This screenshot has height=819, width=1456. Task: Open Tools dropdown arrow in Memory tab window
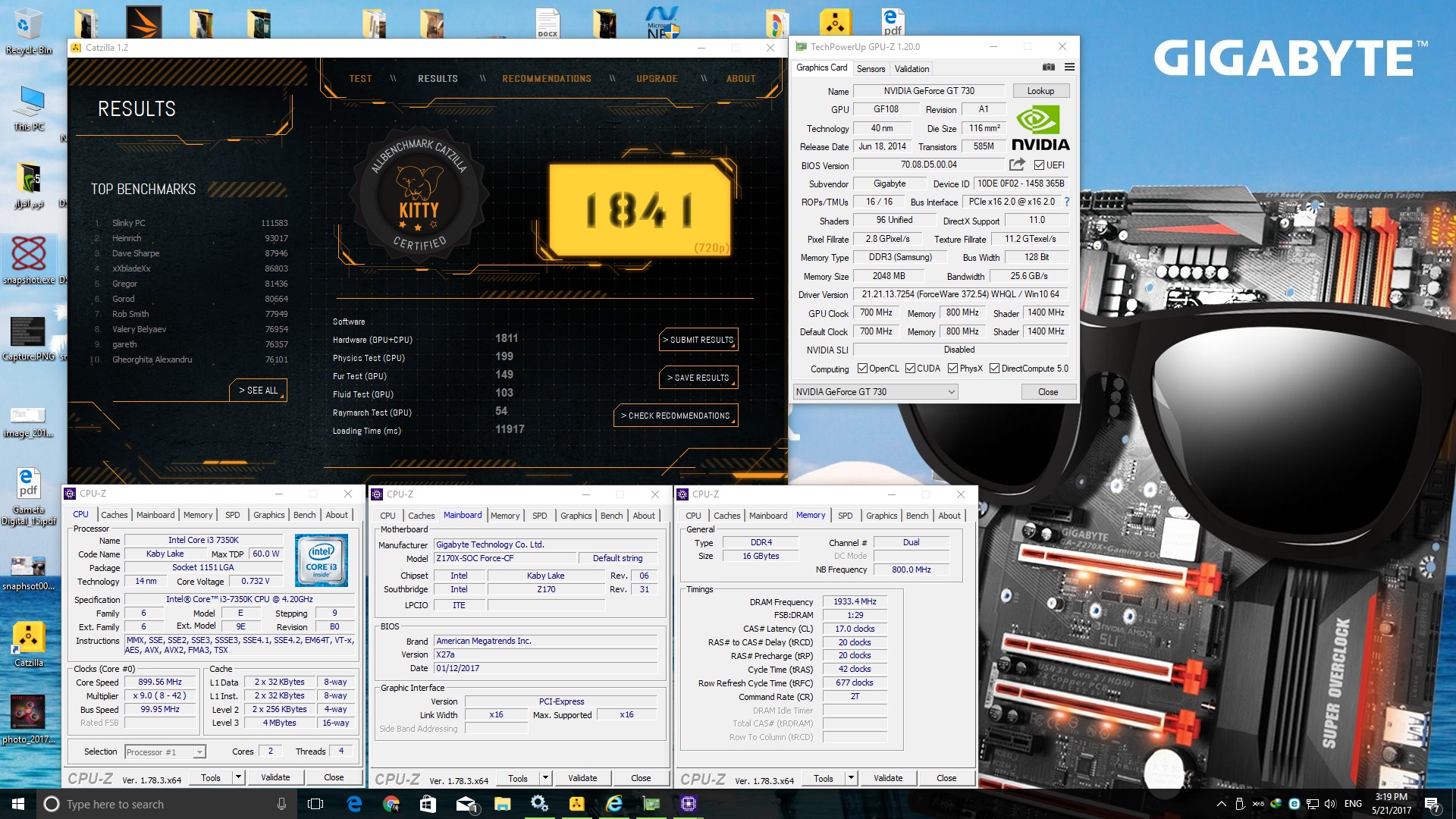click(851, 778)
